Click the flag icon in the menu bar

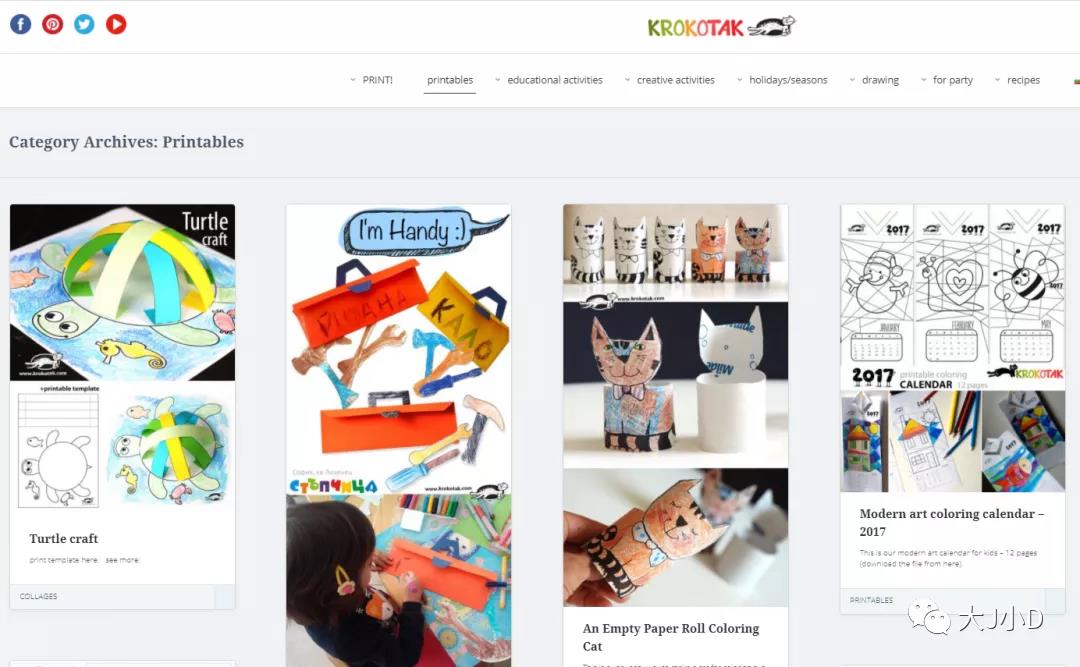pos(1077,81)
